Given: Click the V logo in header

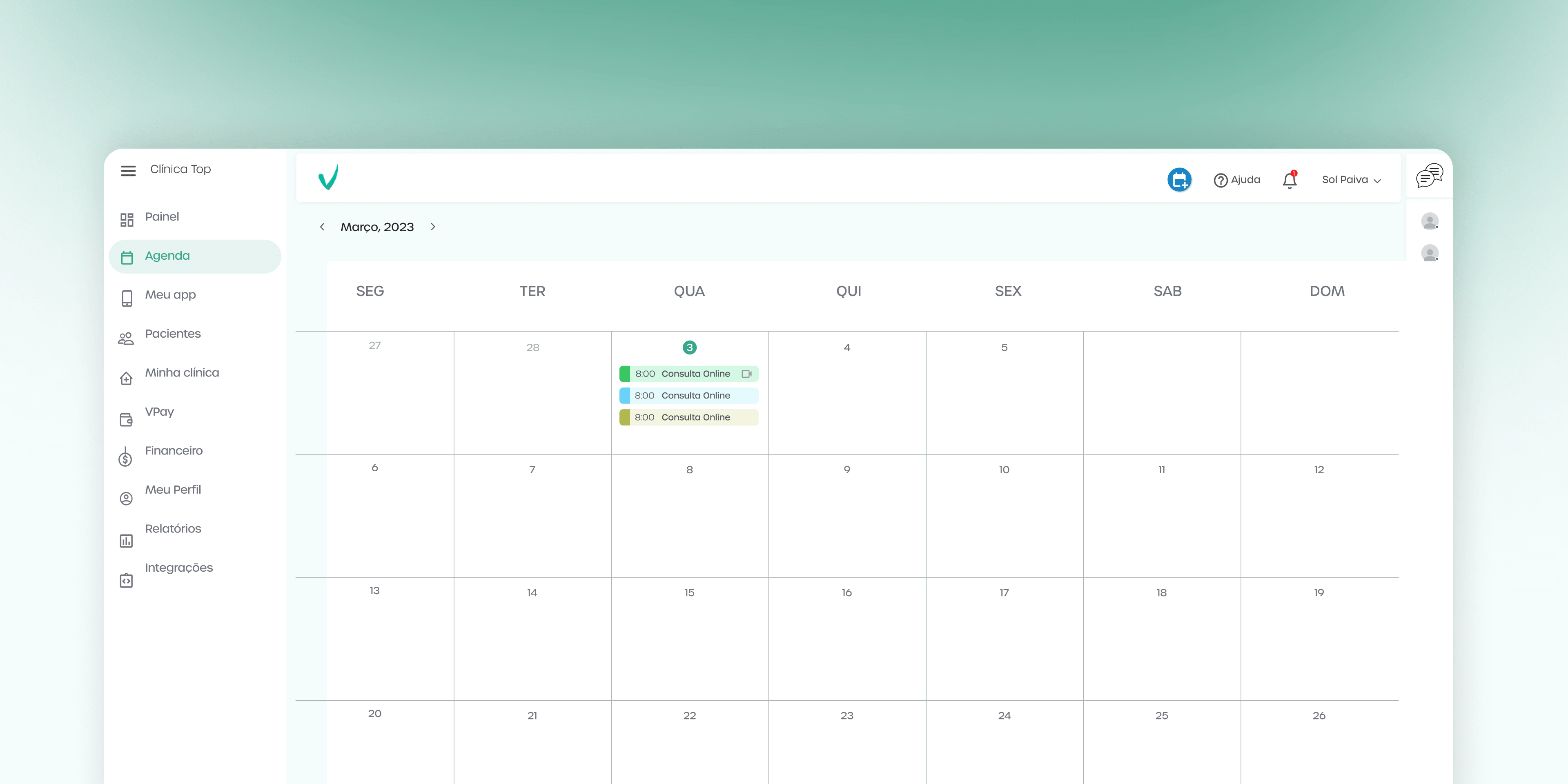Looking at the screenshot, I should pos(329,177).
